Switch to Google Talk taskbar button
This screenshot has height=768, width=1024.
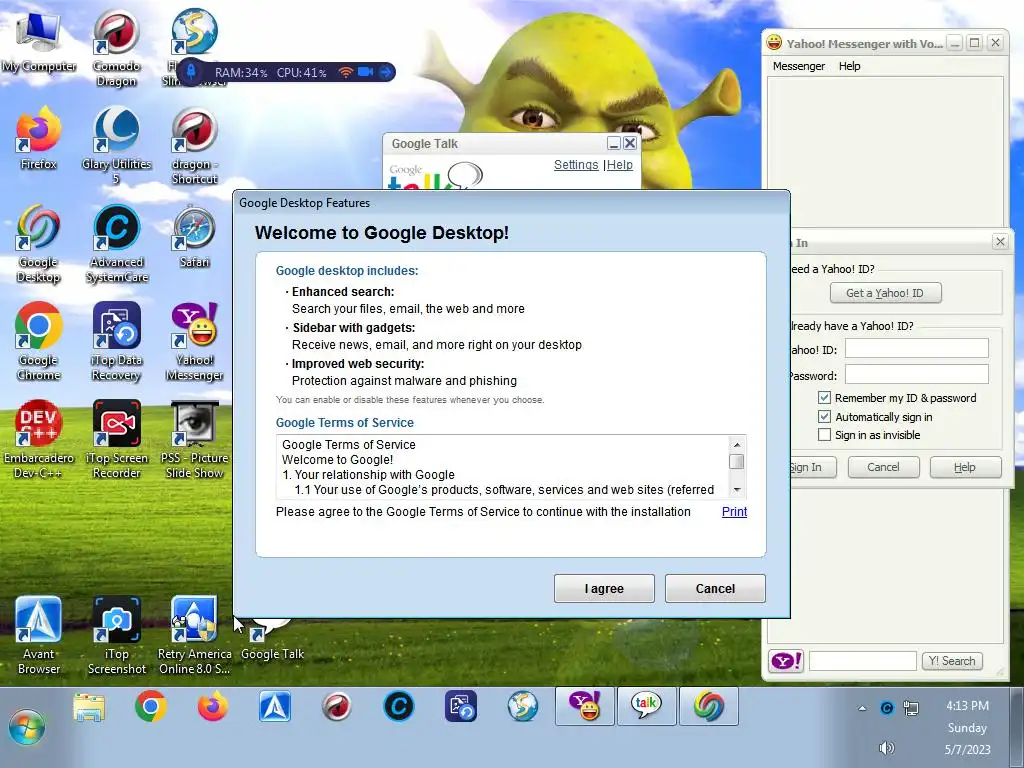pos(647,706)
